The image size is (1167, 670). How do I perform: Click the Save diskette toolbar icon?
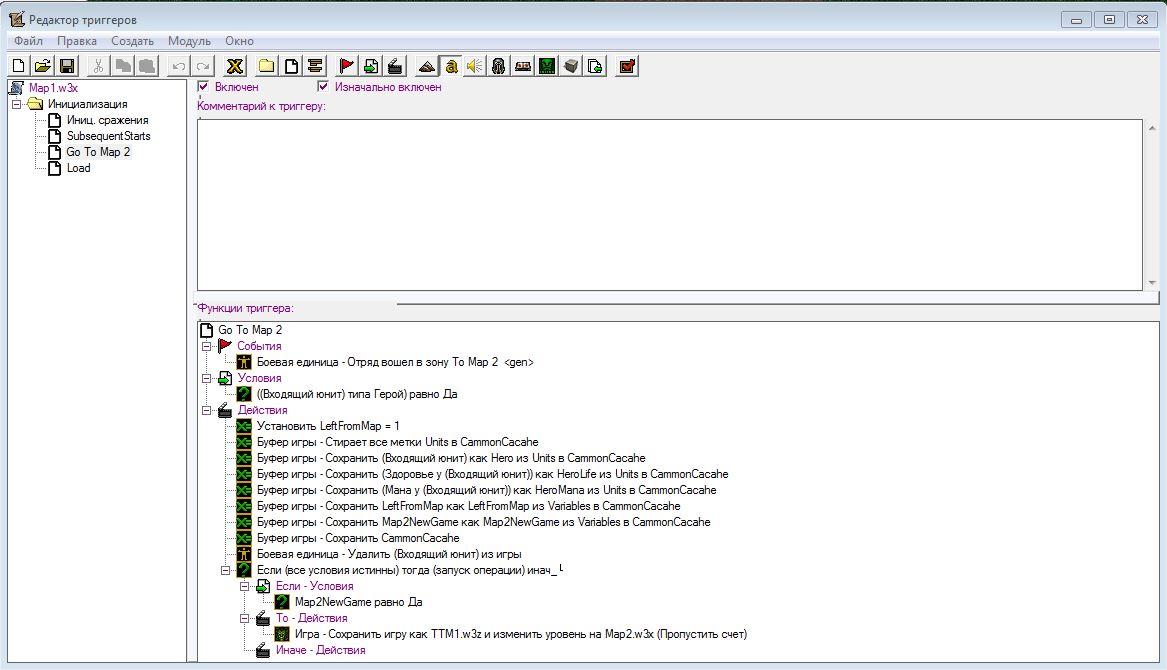click(67, 66)
